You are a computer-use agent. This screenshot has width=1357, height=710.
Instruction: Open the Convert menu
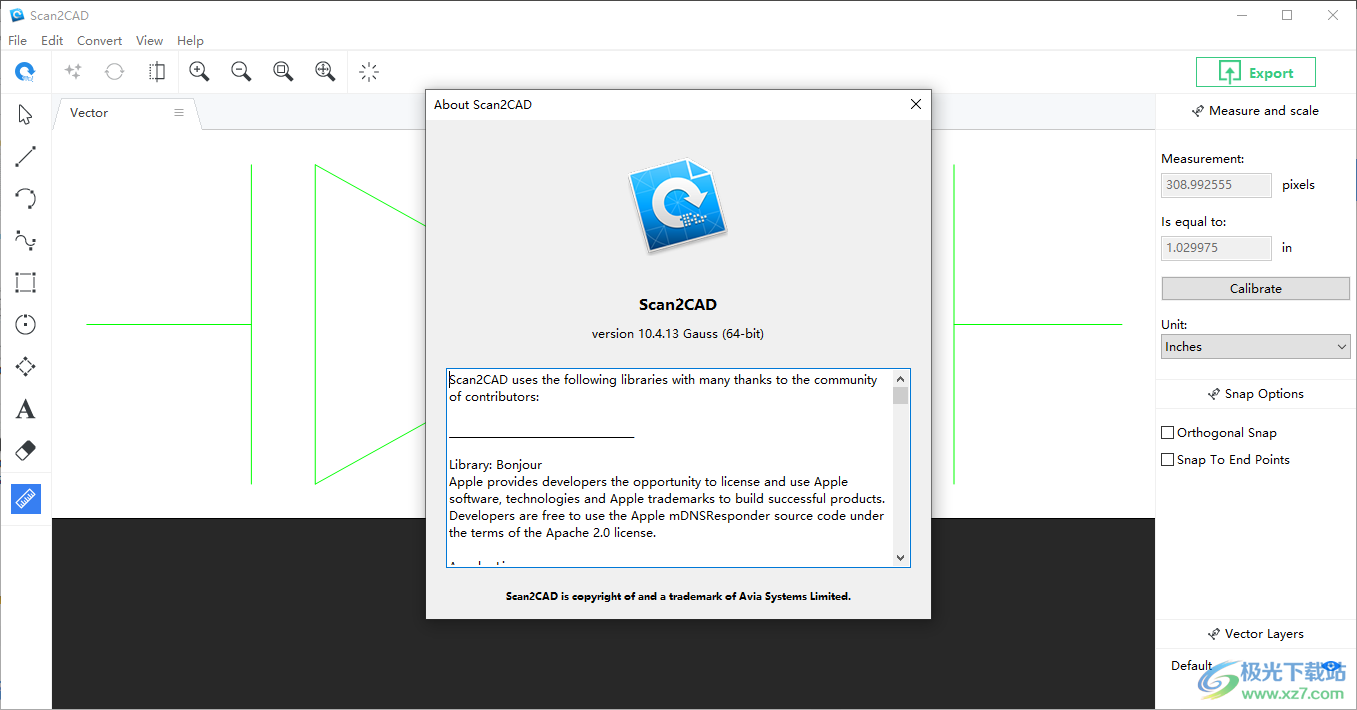pos(99,40)
